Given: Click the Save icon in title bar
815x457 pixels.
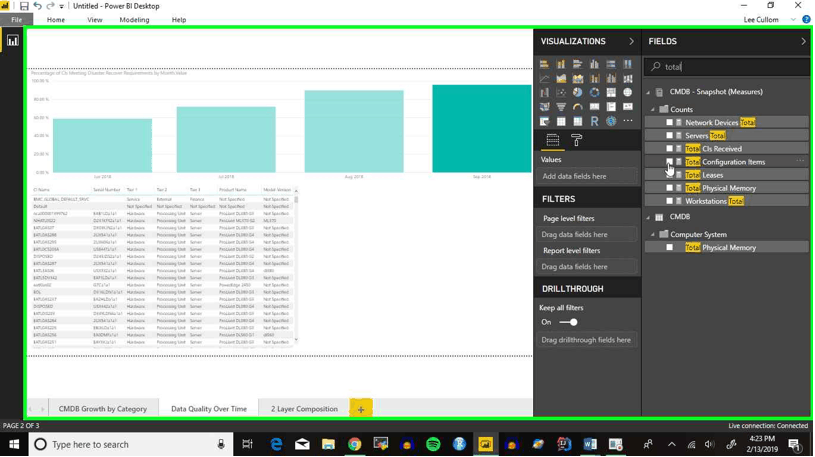Looking at the screenshot, I should 24,6.
